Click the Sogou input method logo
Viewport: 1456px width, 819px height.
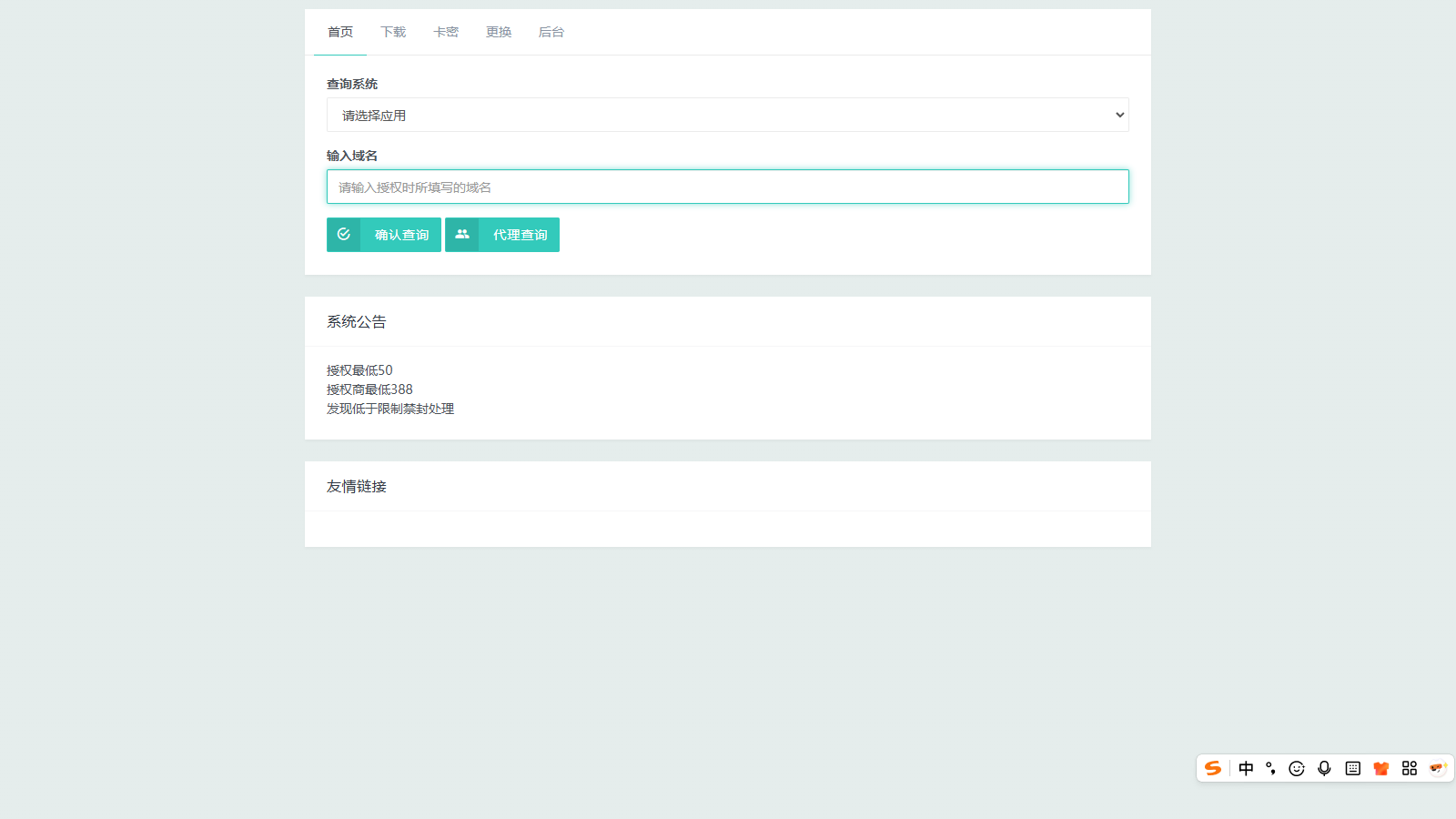pyautogui.click(x=1212, y=768)
